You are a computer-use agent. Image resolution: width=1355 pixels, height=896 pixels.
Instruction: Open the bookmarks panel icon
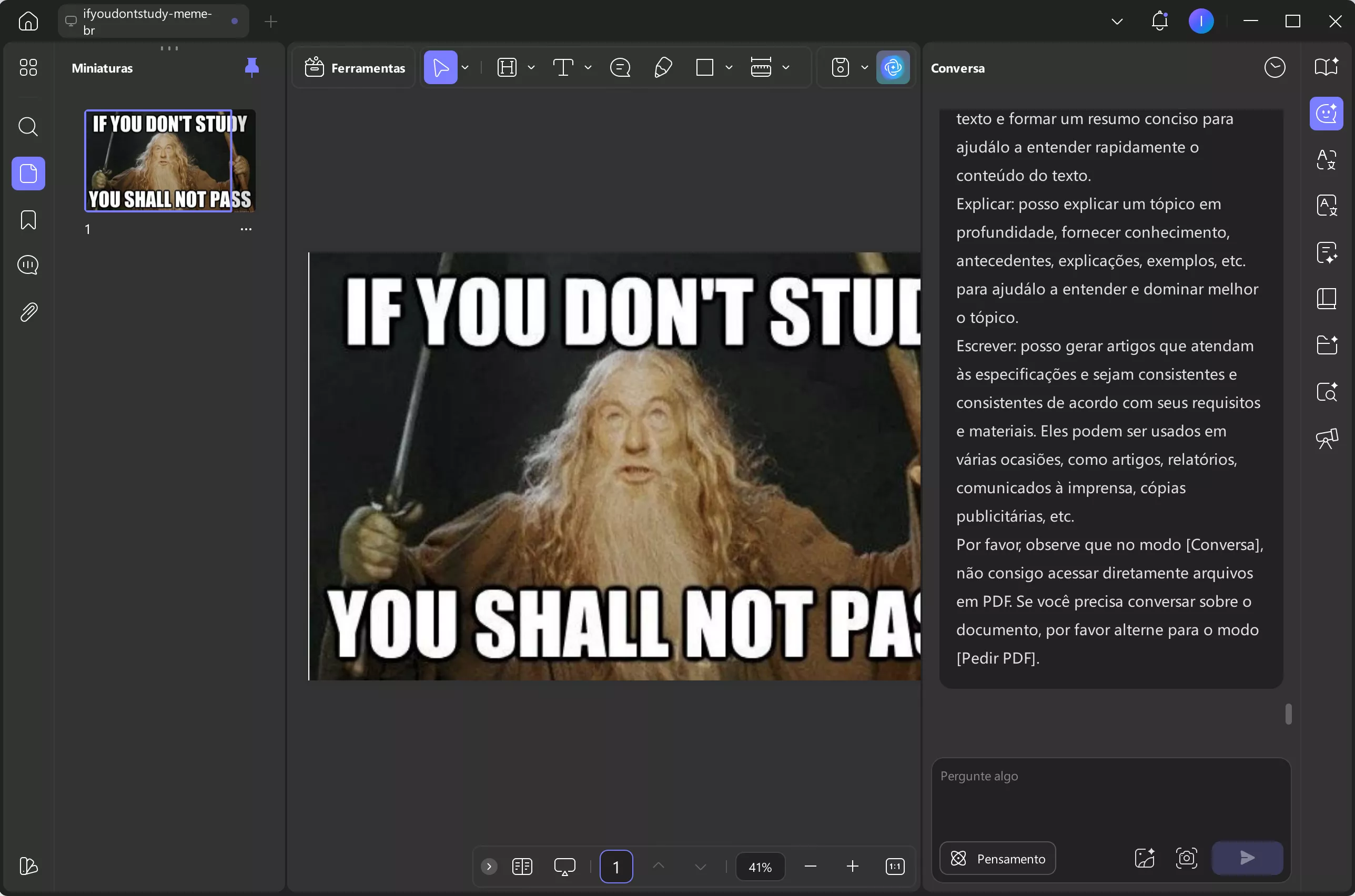tap(28, 220)
